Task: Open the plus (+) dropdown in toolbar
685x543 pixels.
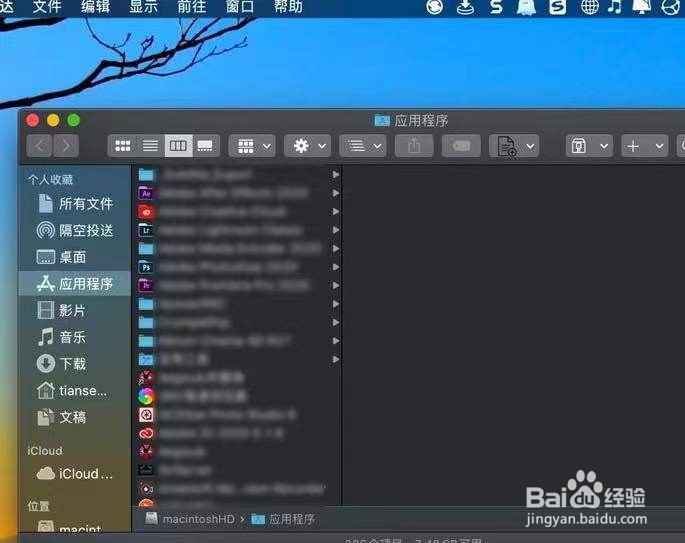Action: tap(645, 145)
